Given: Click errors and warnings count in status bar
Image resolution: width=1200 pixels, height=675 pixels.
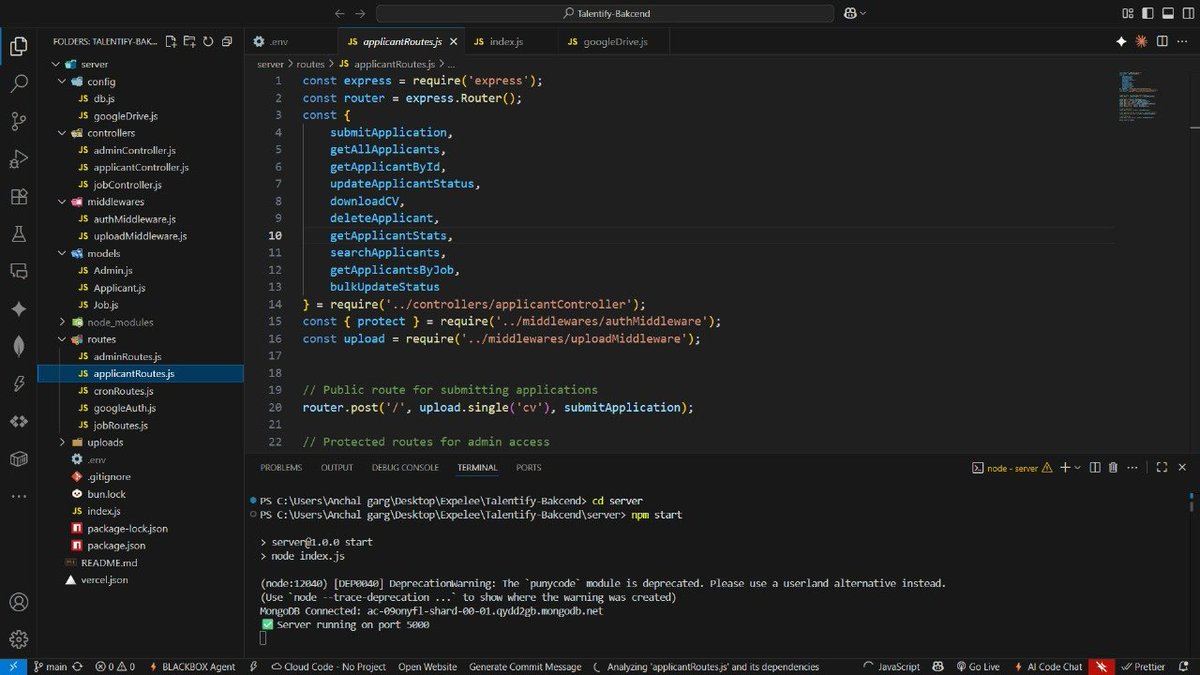Looking at the screenshot, I should point(117,666).
